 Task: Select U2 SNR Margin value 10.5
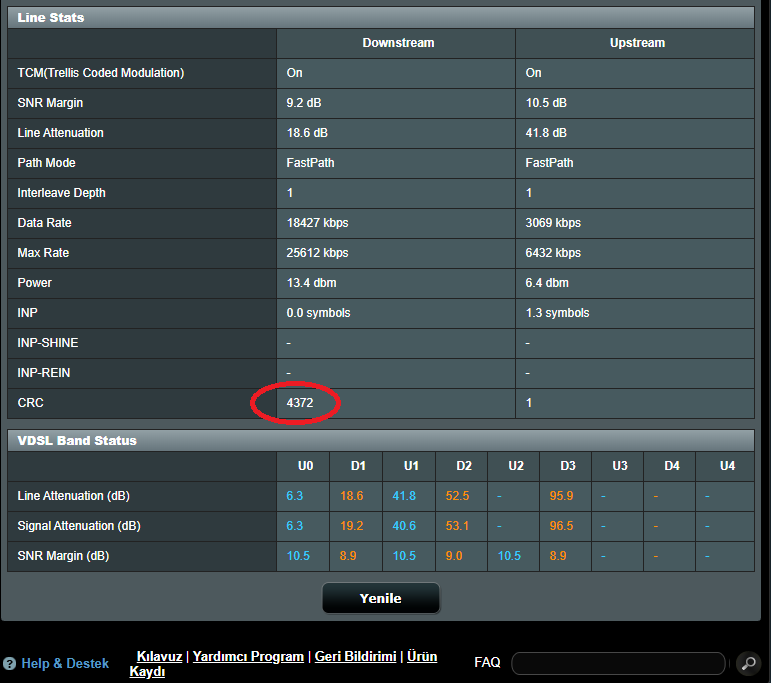coord(509,556)
